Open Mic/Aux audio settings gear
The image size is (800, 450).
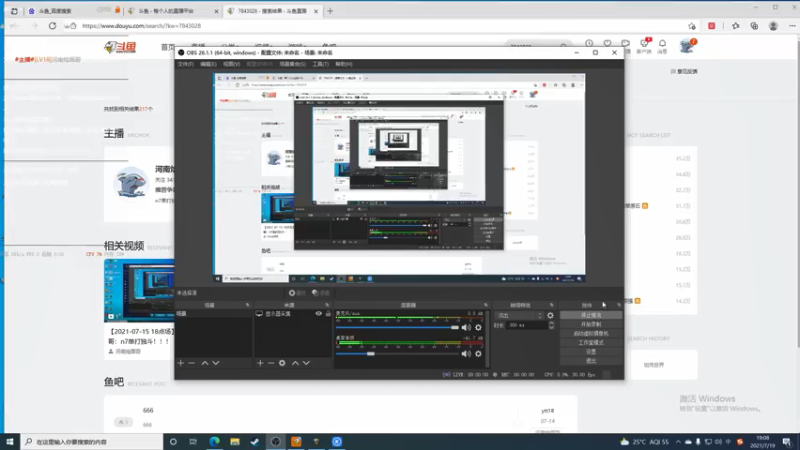click(478, 328)
